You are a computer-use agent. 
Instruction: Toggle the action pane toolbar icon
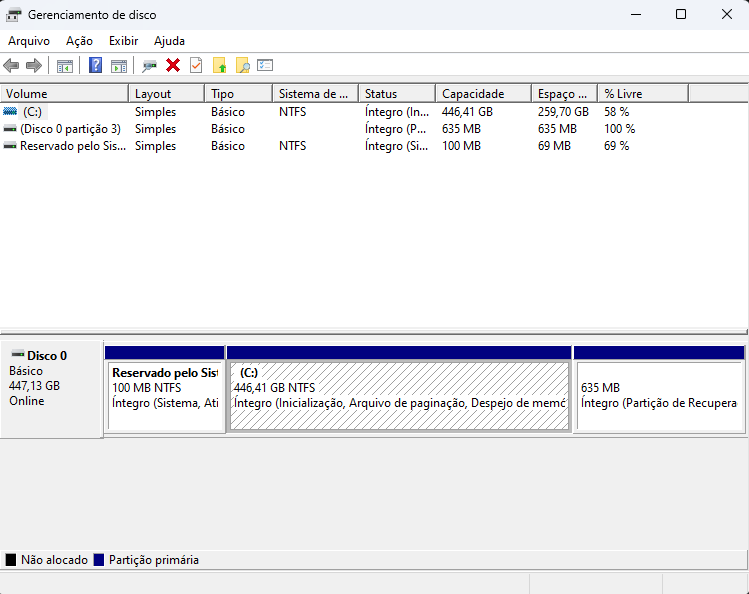point(119,66)
